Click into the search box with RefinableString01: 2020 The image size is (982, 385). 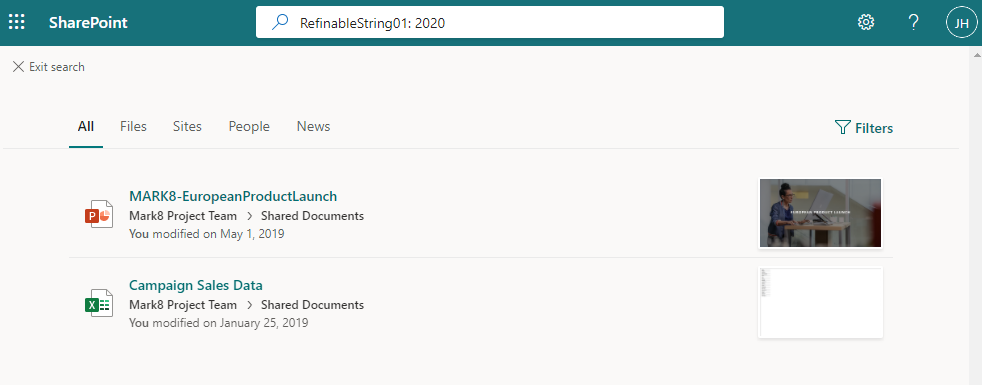click(490, 23)
